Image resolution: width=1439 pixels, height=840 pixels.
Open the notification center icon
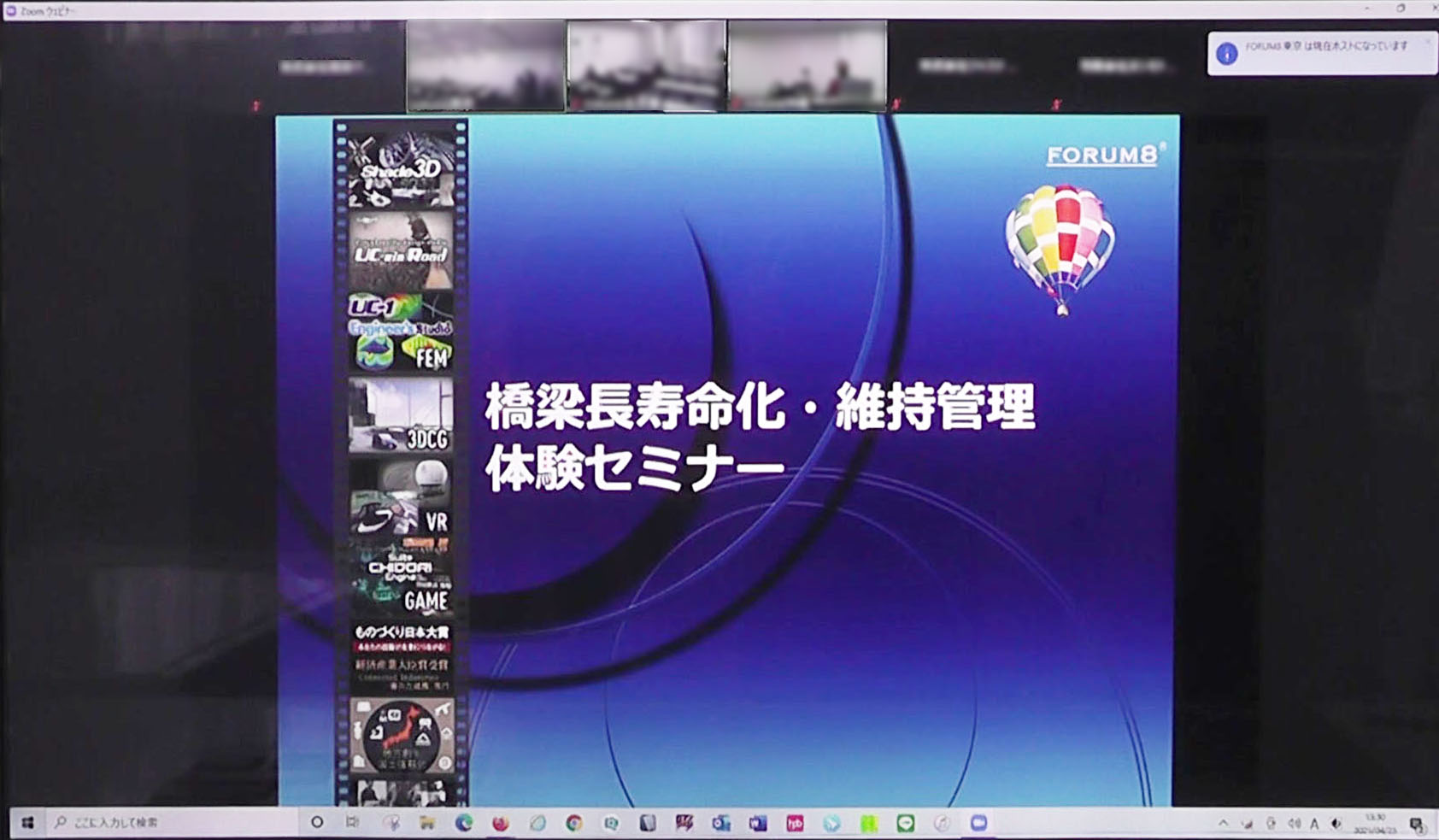(1416, 825)
